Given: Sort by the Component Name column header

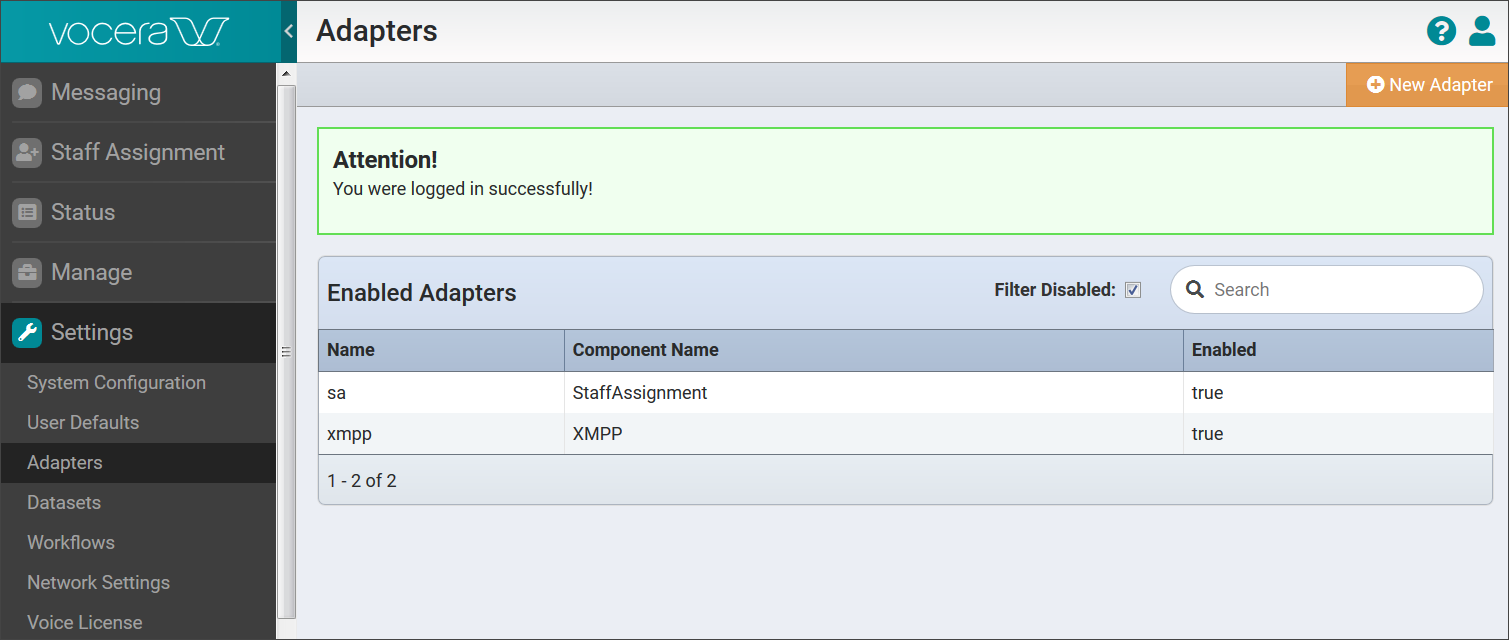Looking at the screenshot, I should [646, 350].
